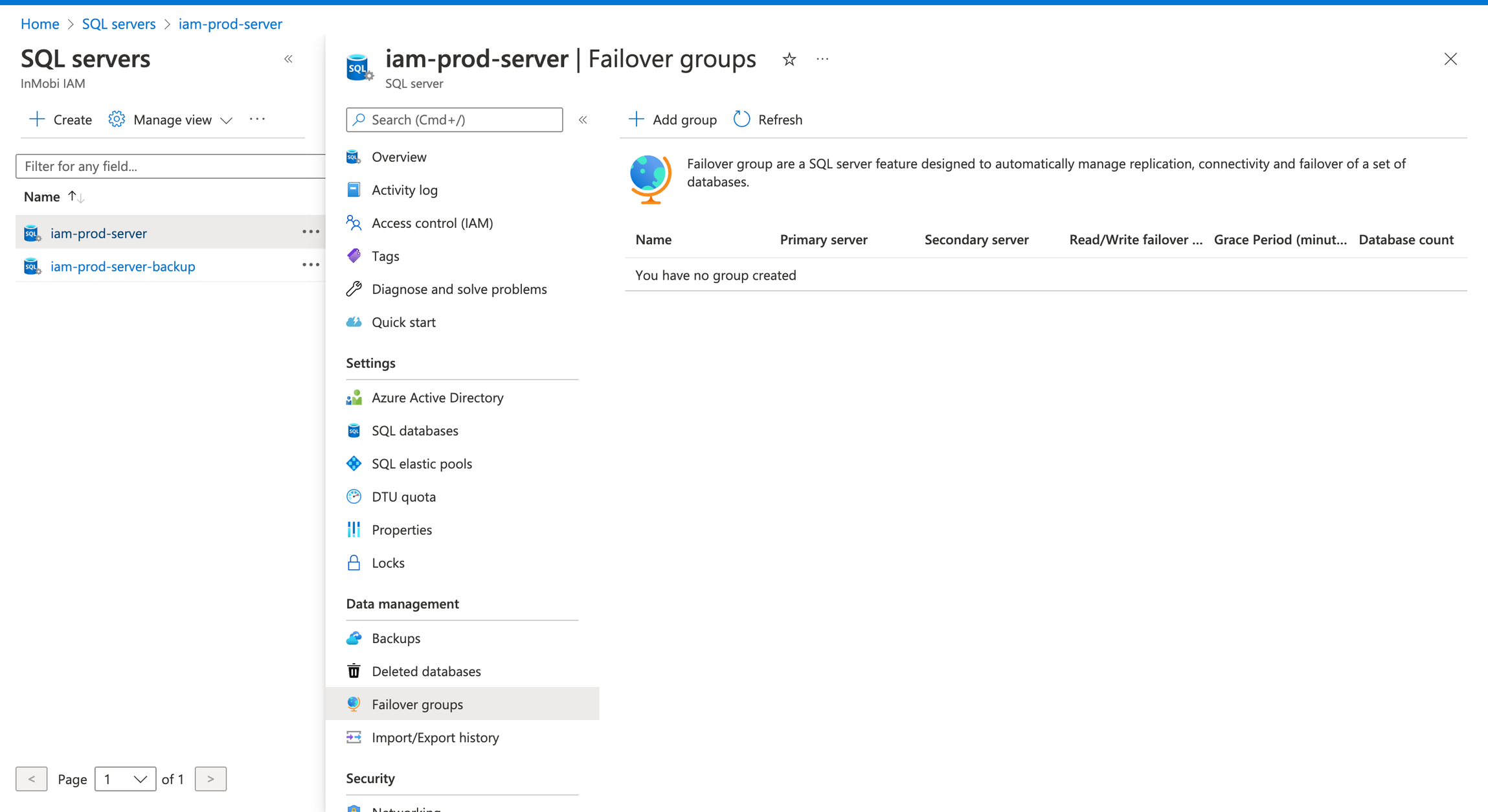Go to the previous page of servers
Screen dimensions: 1488x812
pos(32,779)
